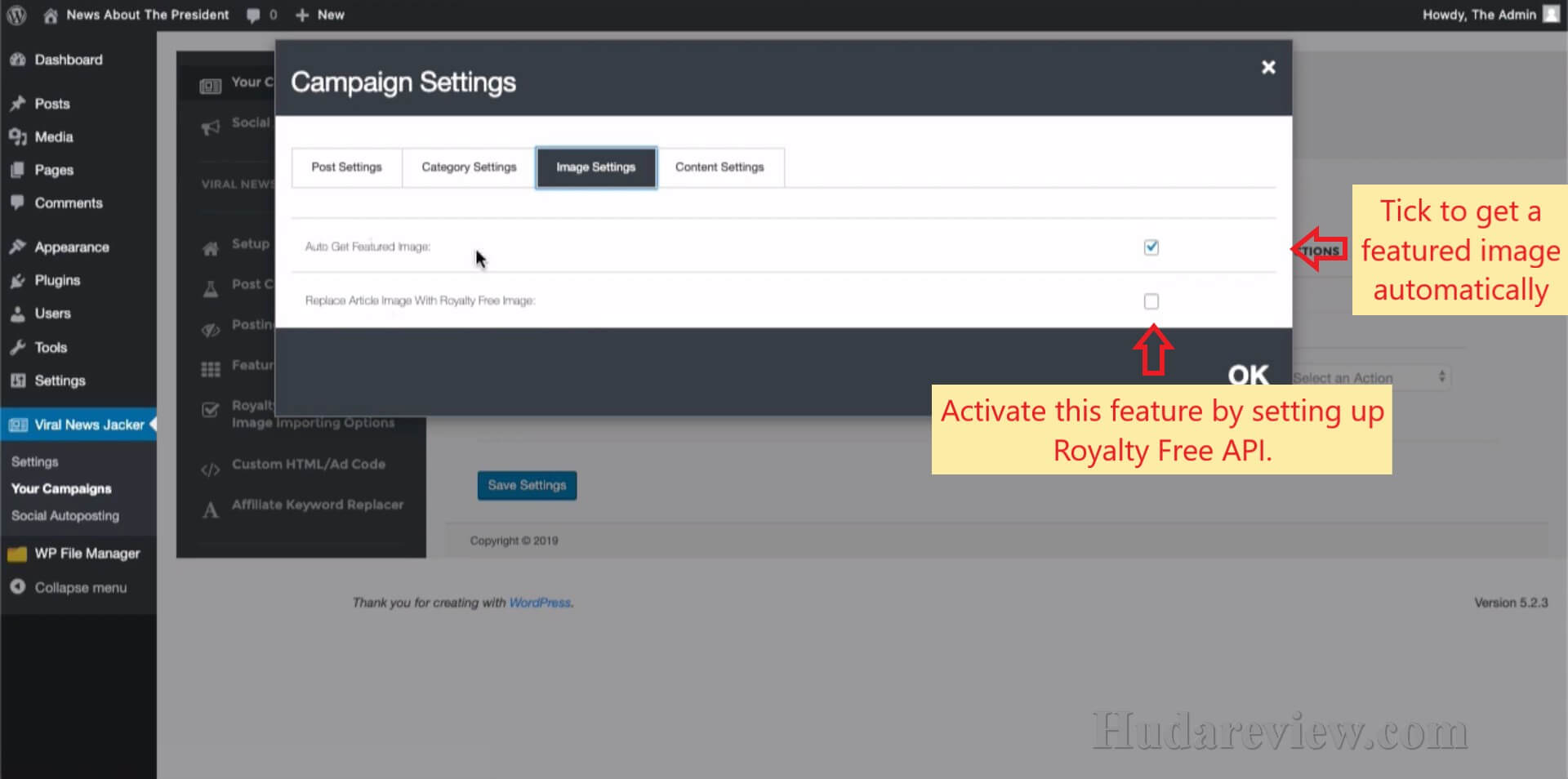Select the Image Settings tab
The height and width of the screenshot is (779, 1568).
click(596, 167)
